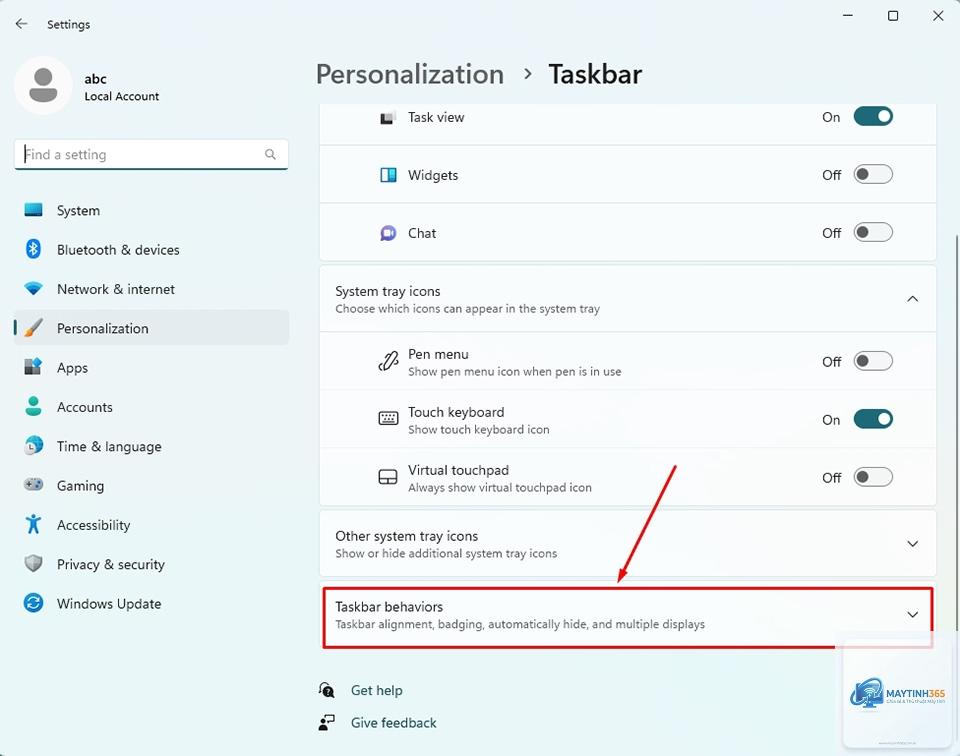Click the Apps icon in sidebar
The height and width of the screenshot is (756, 960).
coord(33,367)
